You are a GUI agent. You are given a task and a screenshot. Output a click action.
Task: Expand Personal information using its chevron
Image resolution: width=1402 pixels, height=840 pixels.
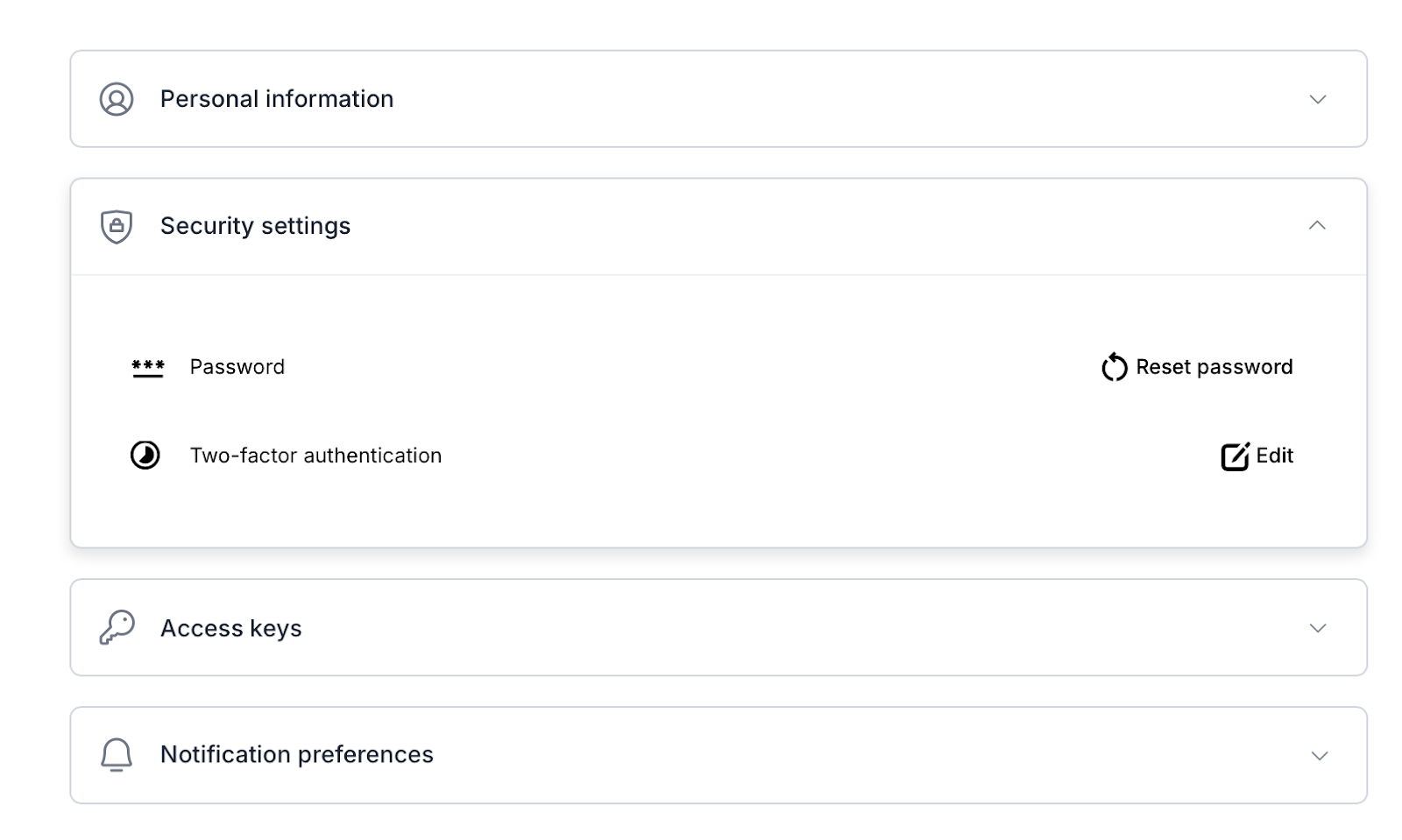[x=1317, y=100]
